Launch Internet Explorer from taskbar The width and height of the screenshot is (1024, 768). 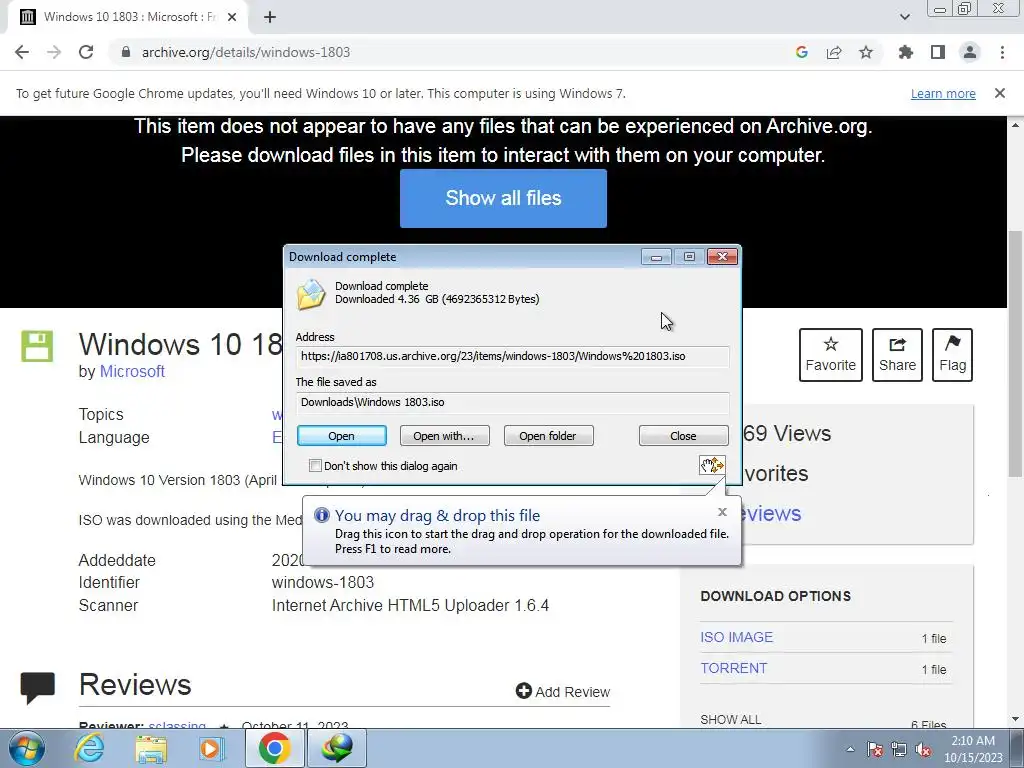click(x=88, y=748)
